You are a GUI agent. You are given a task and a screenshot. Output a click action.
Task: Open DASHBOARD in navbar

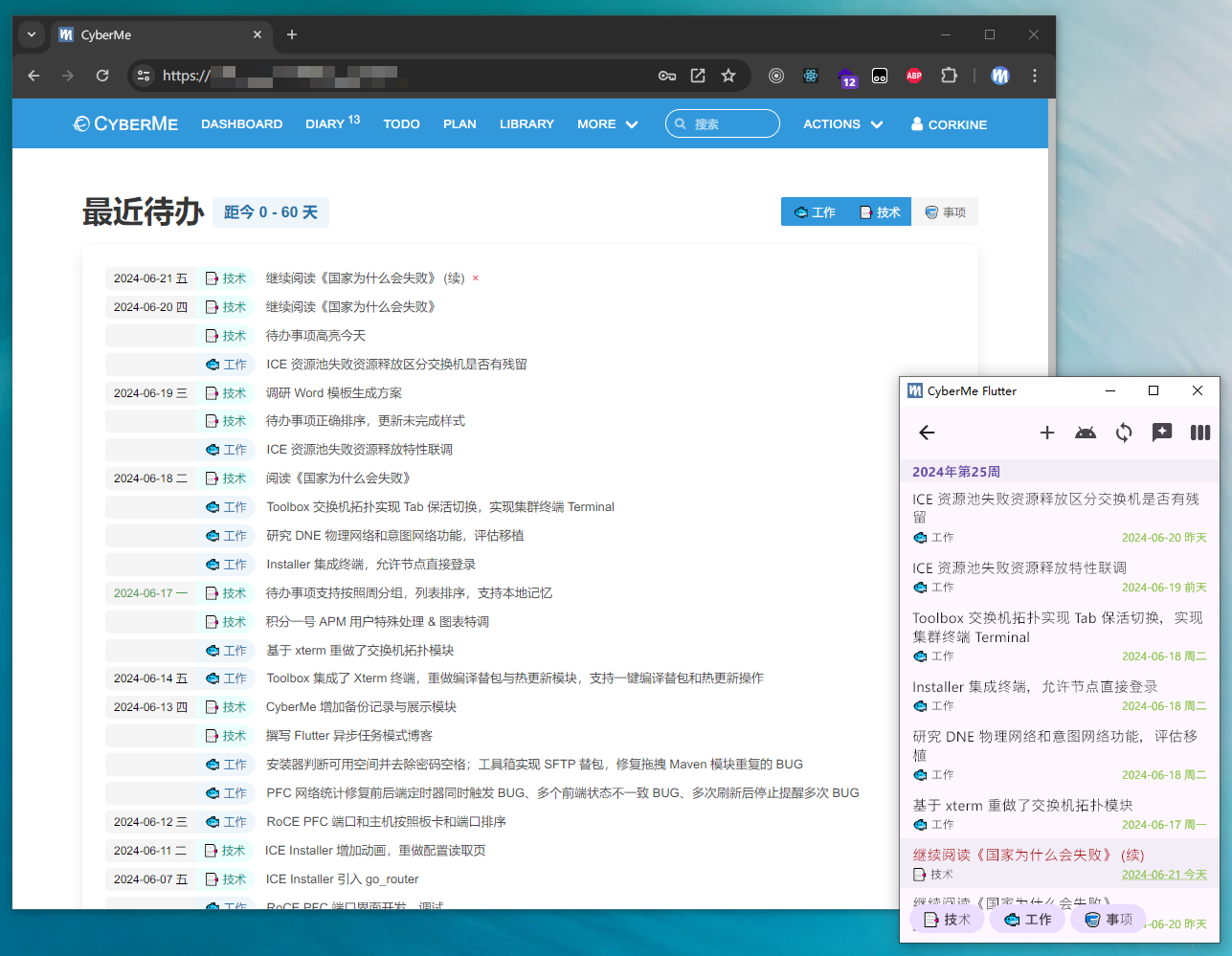click(x=241, y=124)
